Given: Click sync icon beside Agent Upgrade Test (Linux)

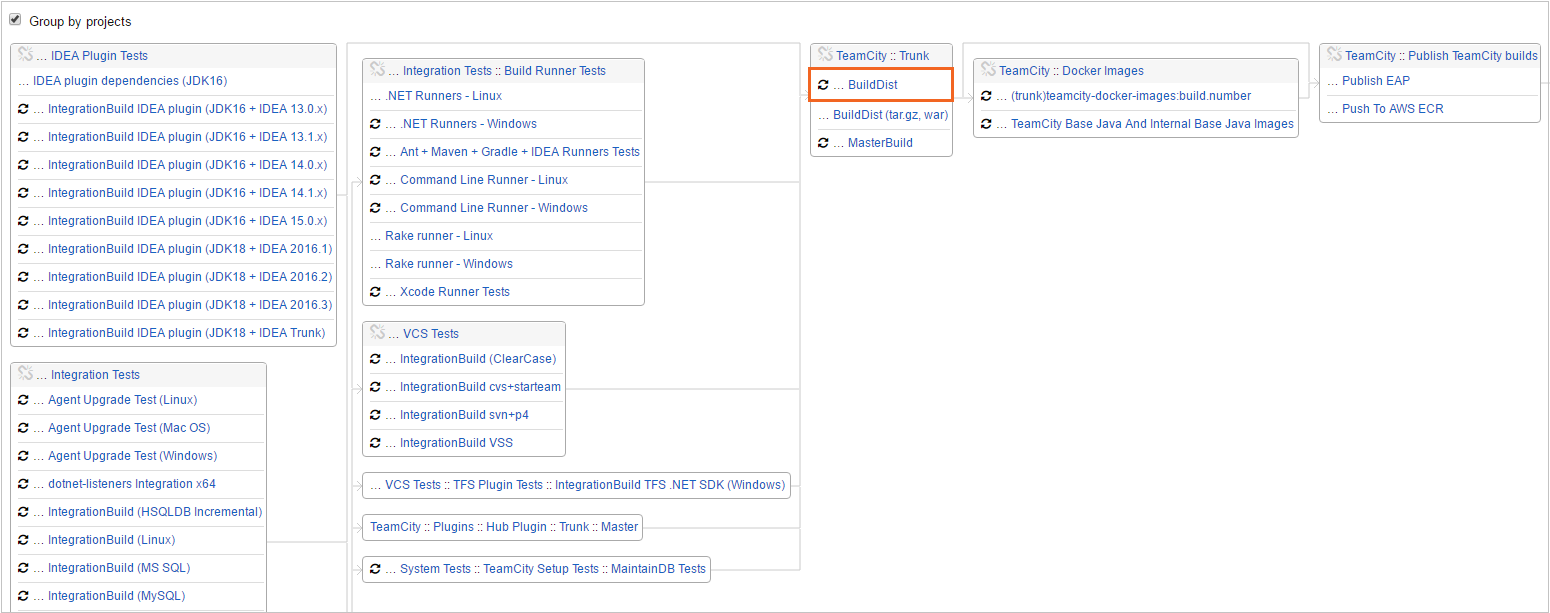Looking at the screenshot, I should pyautogui.click(x=23, y=400).
